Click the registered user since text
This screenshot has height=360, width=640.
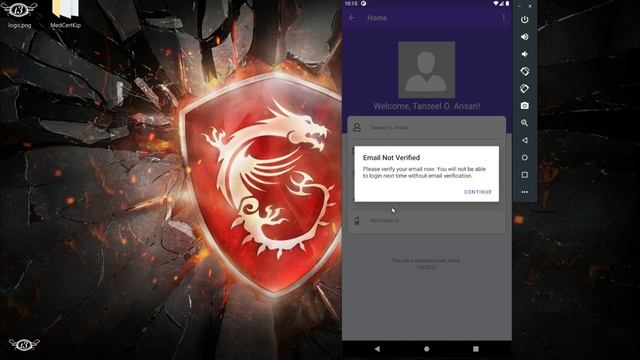pos(427,264)
